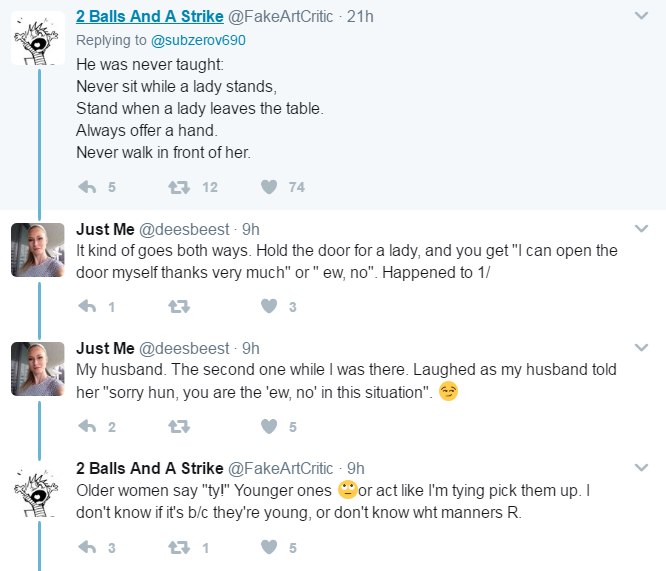Open the cartoon avatar on the top tweet
Image resolution: width=666 pixels, height=571 pixels.
click(38, 38)
